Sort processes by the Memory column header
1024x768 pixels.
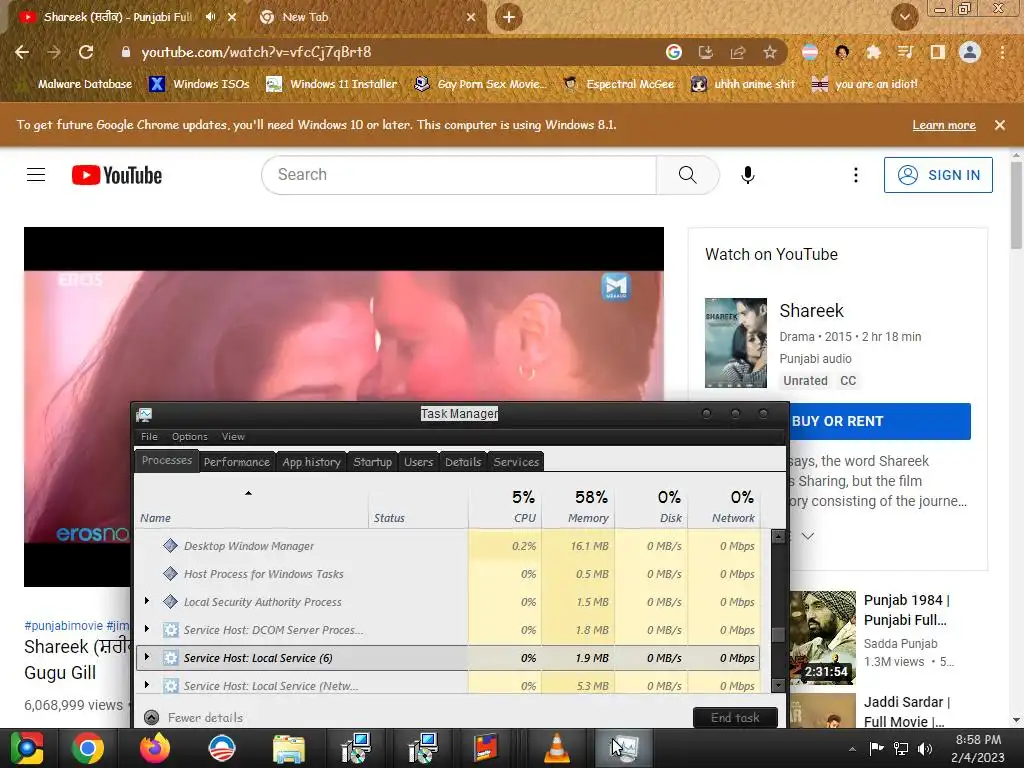[x=577, y=506]
